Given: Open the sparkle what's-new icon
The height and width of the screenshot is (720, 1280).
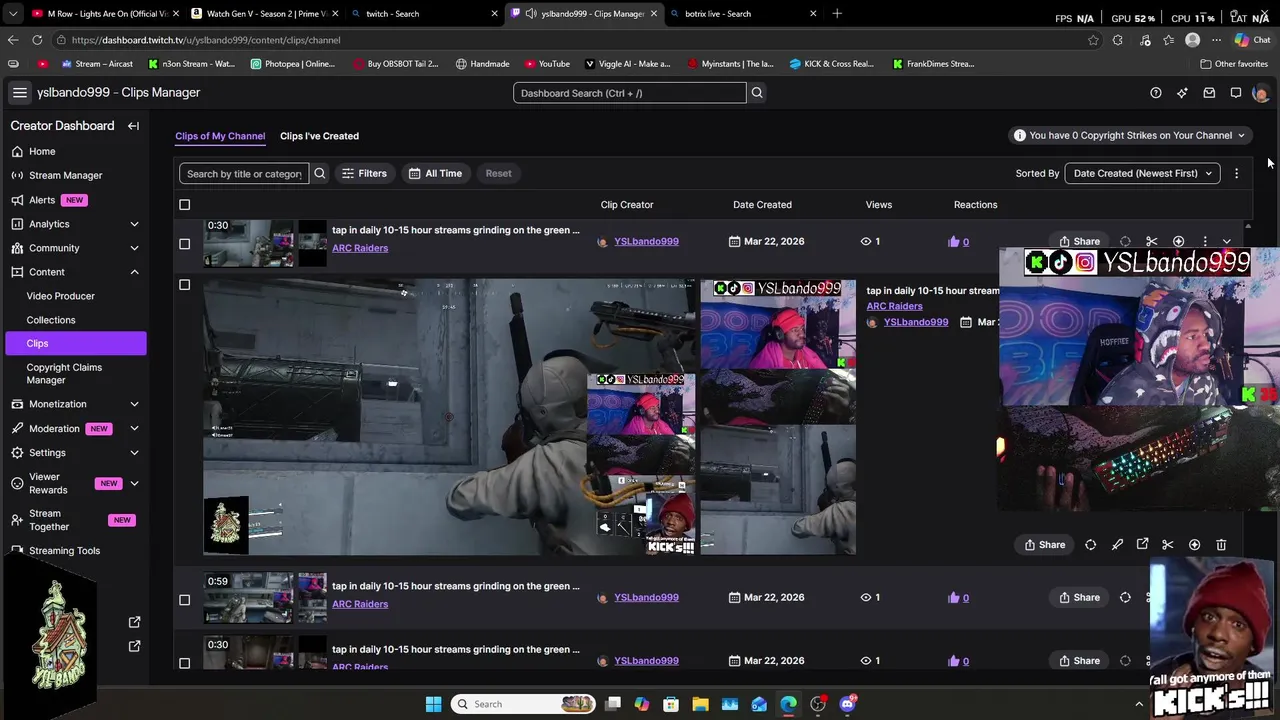Looking at the screenshot, I should click(x=1182, y=93).
